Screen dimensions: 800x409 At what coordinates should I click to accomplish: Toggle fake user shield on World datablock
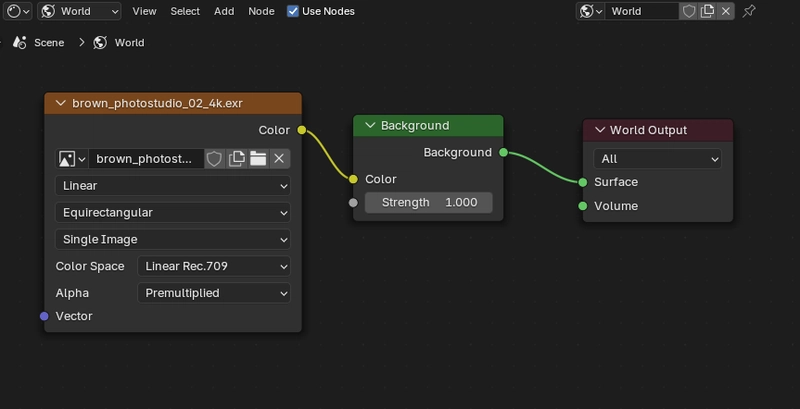tap(689, 11)
